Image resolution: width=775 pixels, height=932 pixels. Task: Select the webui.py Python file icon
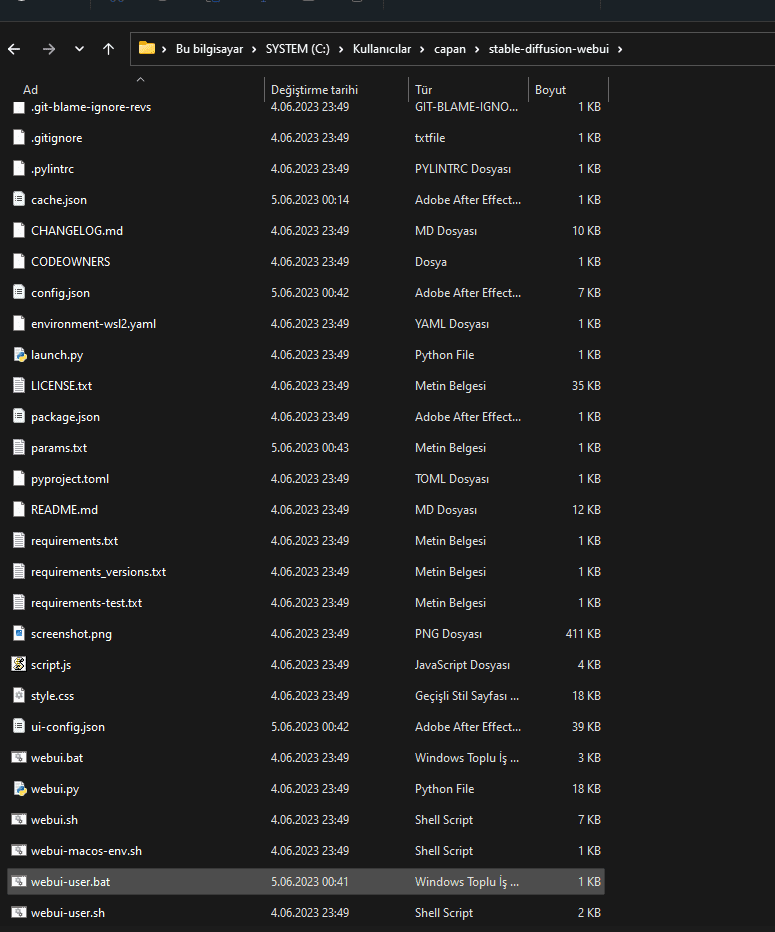point(19,789)
